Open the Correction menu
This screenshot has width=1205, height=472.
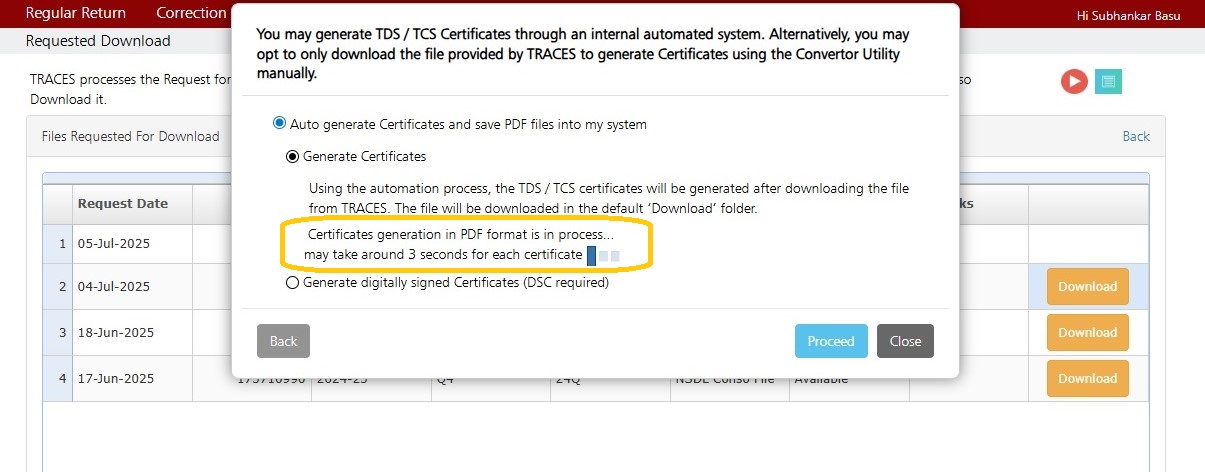pos(191,13)
